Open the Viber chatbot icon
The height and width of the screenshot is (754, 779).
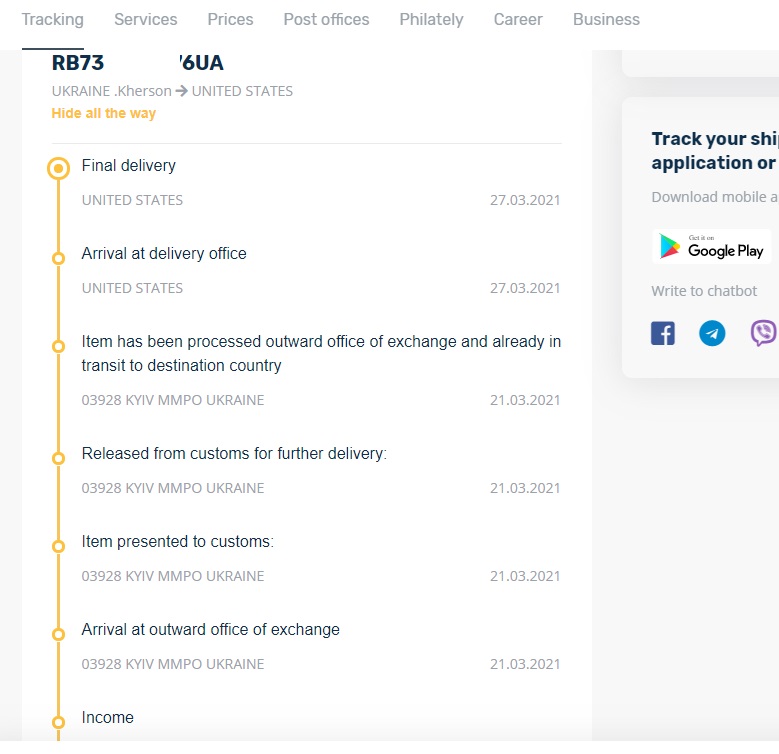(763, 333)
